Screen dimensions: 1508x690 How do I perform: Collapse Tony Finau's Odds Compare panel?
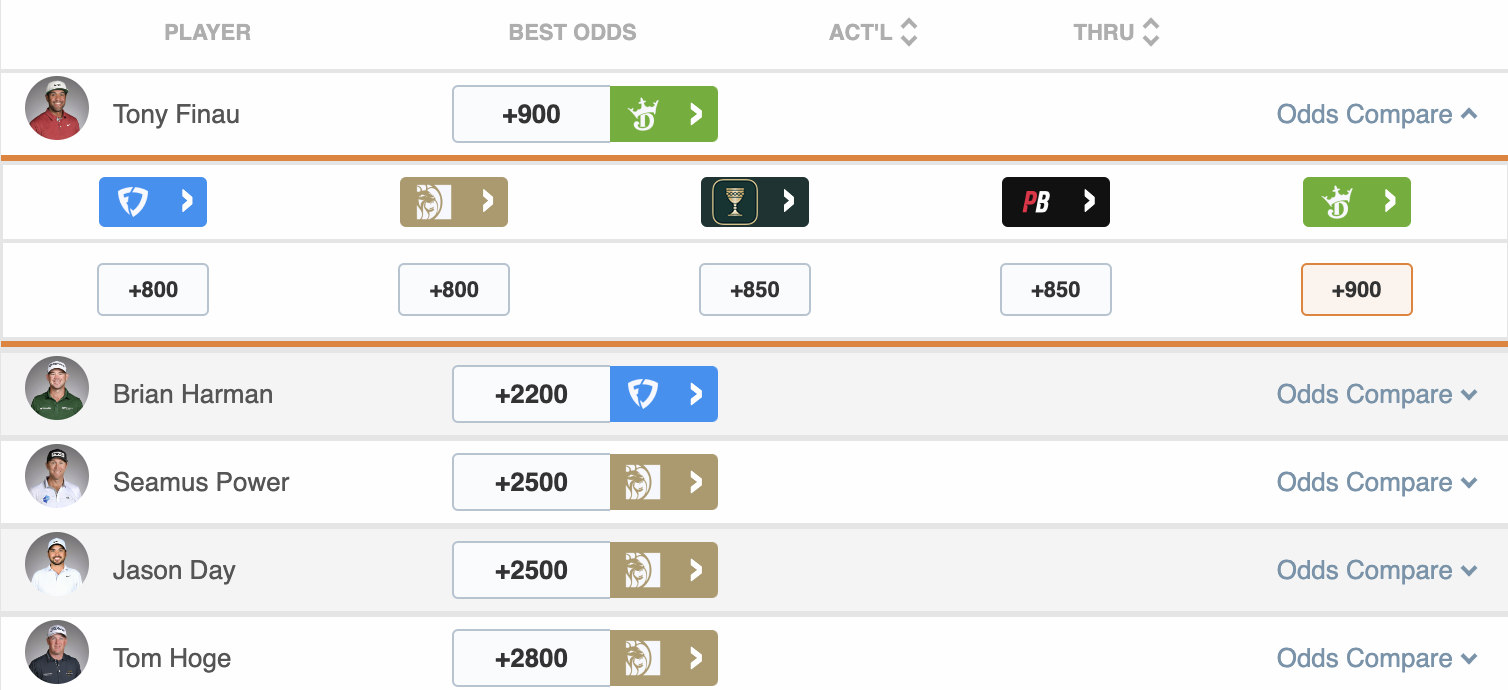point(1377,114)
